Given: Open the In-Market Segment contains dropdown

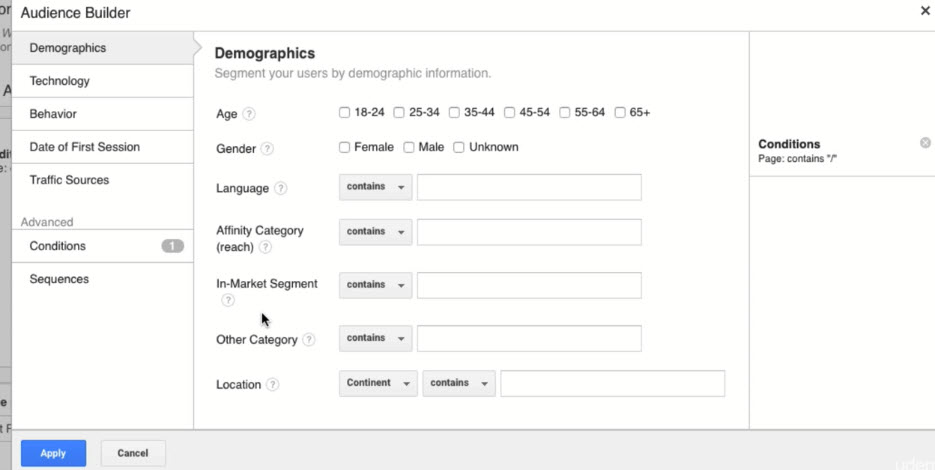Looking at the screenshot, I should pyautogui.click(x=375, y=285).
